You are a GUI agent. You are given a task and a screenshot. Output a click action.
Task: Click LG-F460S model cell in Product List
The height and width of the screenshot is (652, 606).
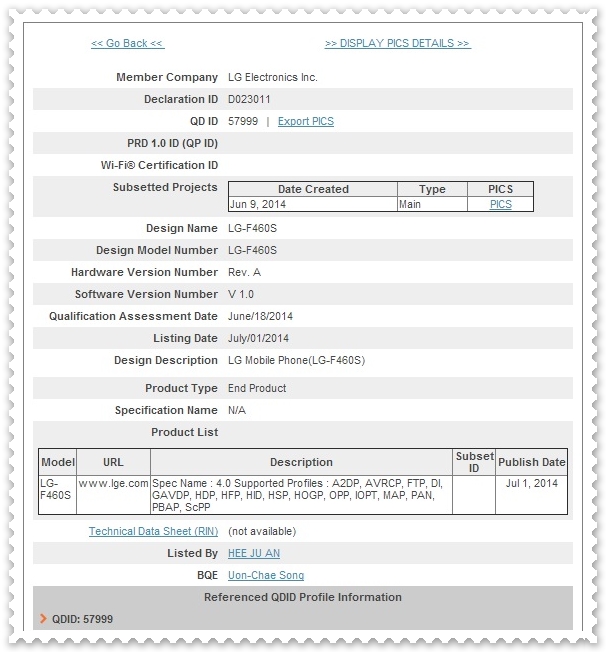(57, 495)
